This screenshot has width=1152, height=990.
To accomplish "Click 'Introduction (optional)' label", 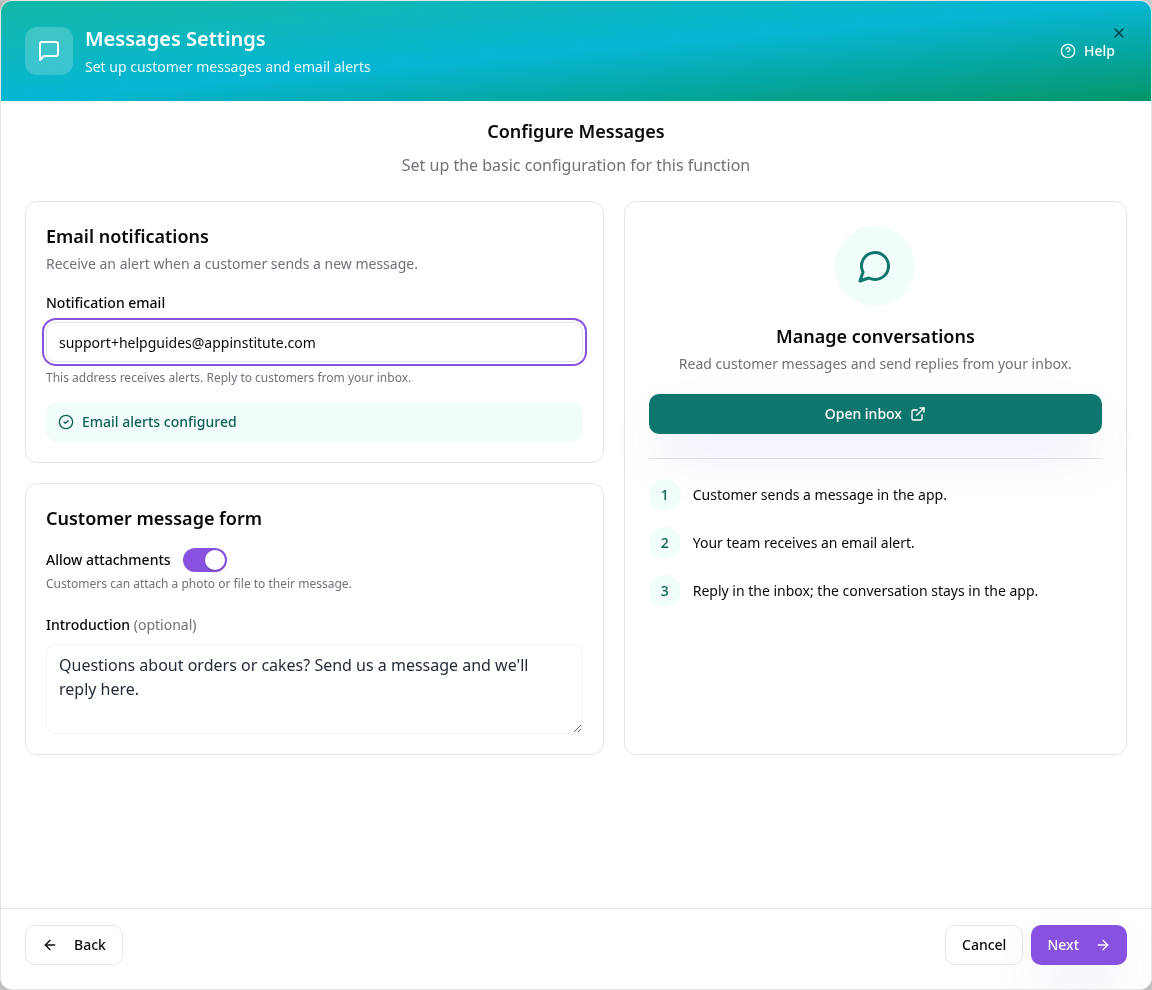I will click(x=121, y=625).
